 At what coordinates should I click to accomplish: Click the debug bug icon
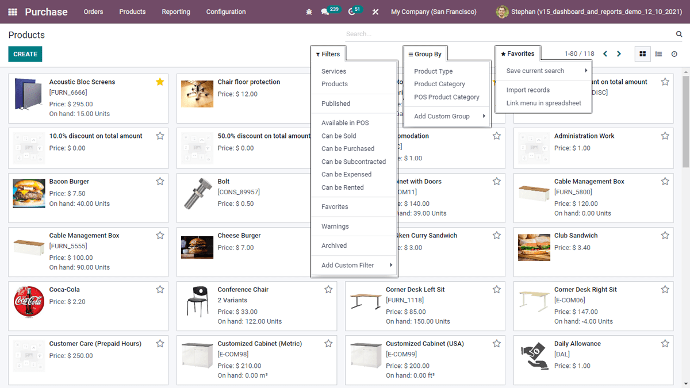(x=309, y=12)
